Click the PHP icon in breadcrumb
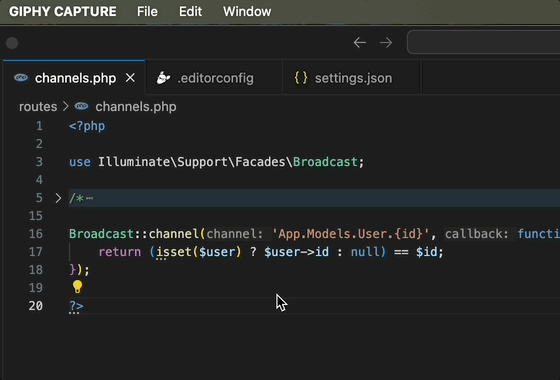Screen dimensions: 560x380 (x=81, y=106)
